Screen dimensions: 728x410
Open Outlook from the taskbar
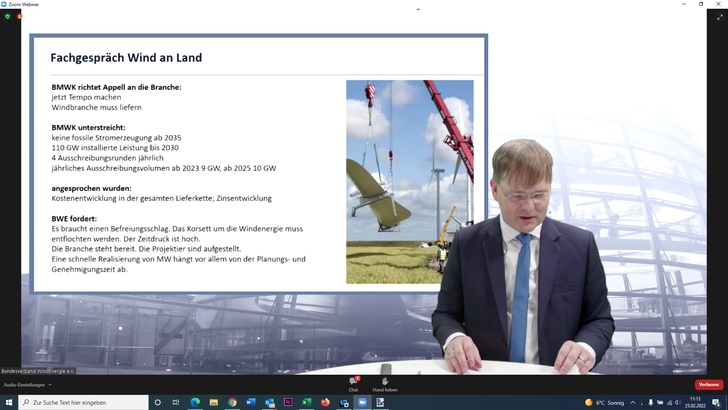269,402
